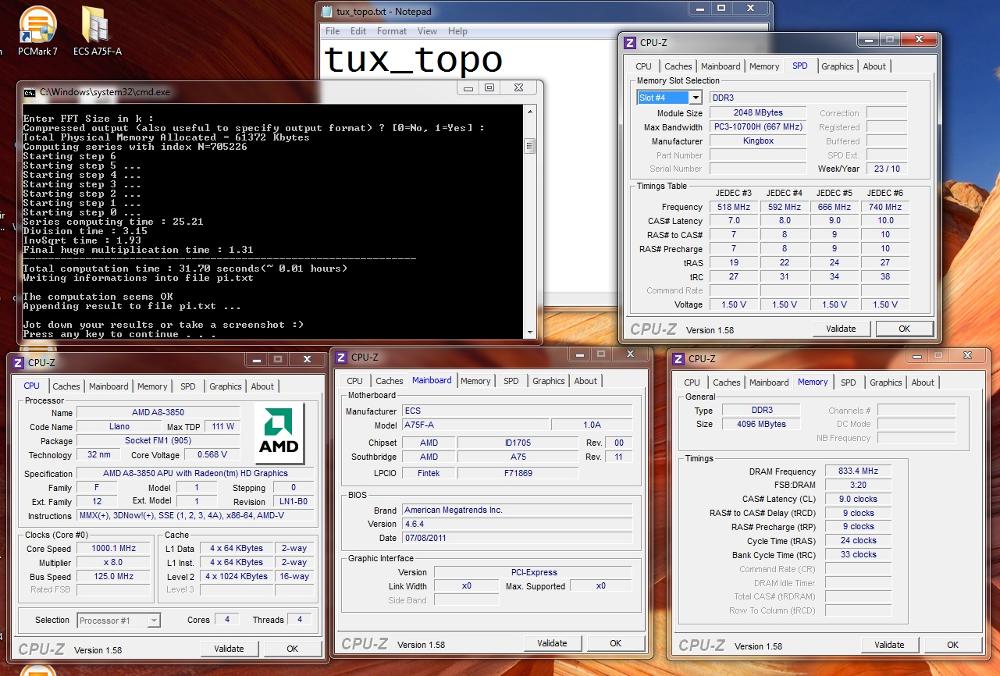Open the File menu in Notepad
This screenshot has height=676, width=1000.
click(x=332, y=31)
